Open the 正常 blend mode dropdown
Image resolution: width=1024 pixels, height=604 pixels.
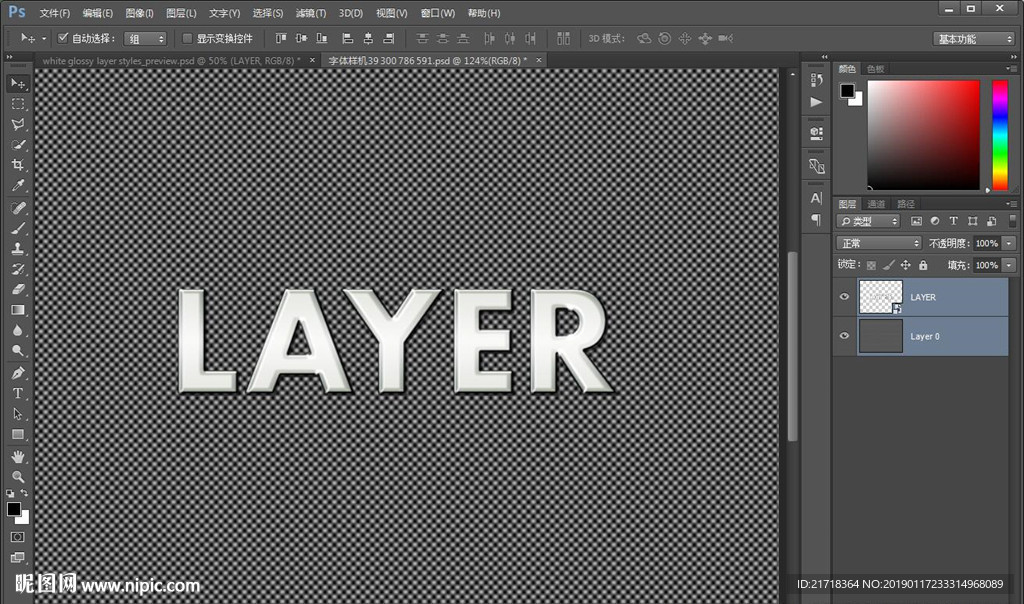[879, 243]
